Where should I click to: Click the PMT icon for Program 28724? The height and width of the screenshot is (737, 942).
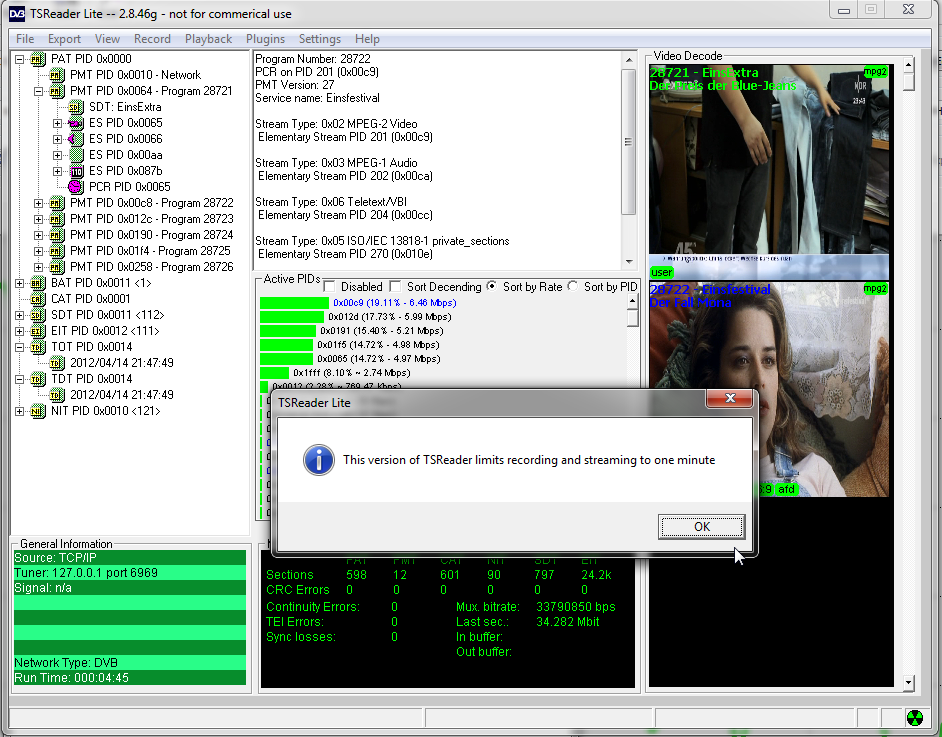coord(56,235)
